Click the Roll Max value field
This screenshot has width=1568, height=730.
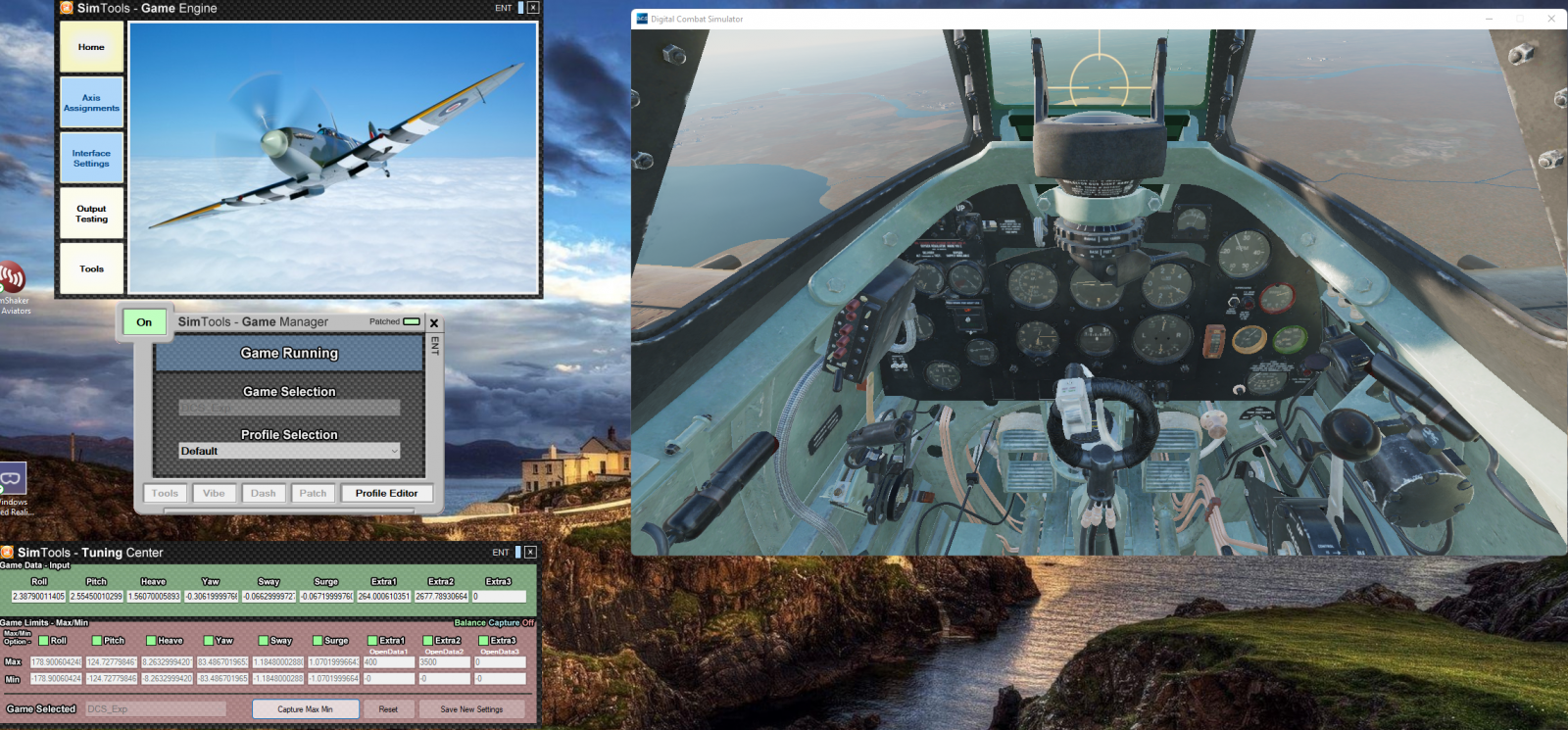pyautogui.click(x=56, y=662)
